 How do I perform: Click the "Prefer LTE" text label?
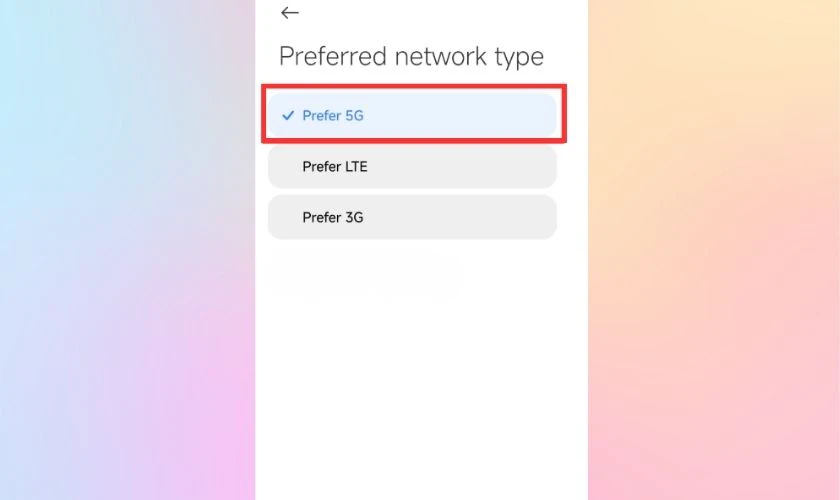(x=335, y=167)
